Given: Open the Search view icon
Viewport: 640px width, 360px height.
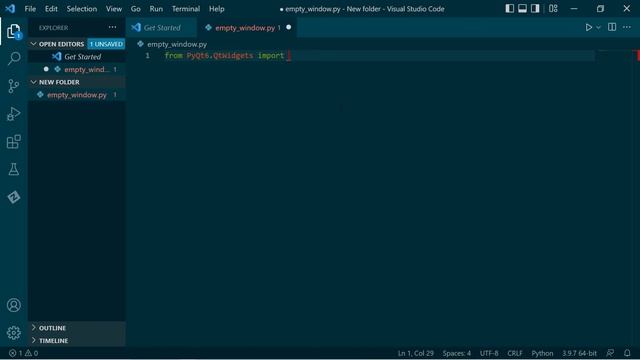Looking at the screenshot, I should click(x=14, y=58).
